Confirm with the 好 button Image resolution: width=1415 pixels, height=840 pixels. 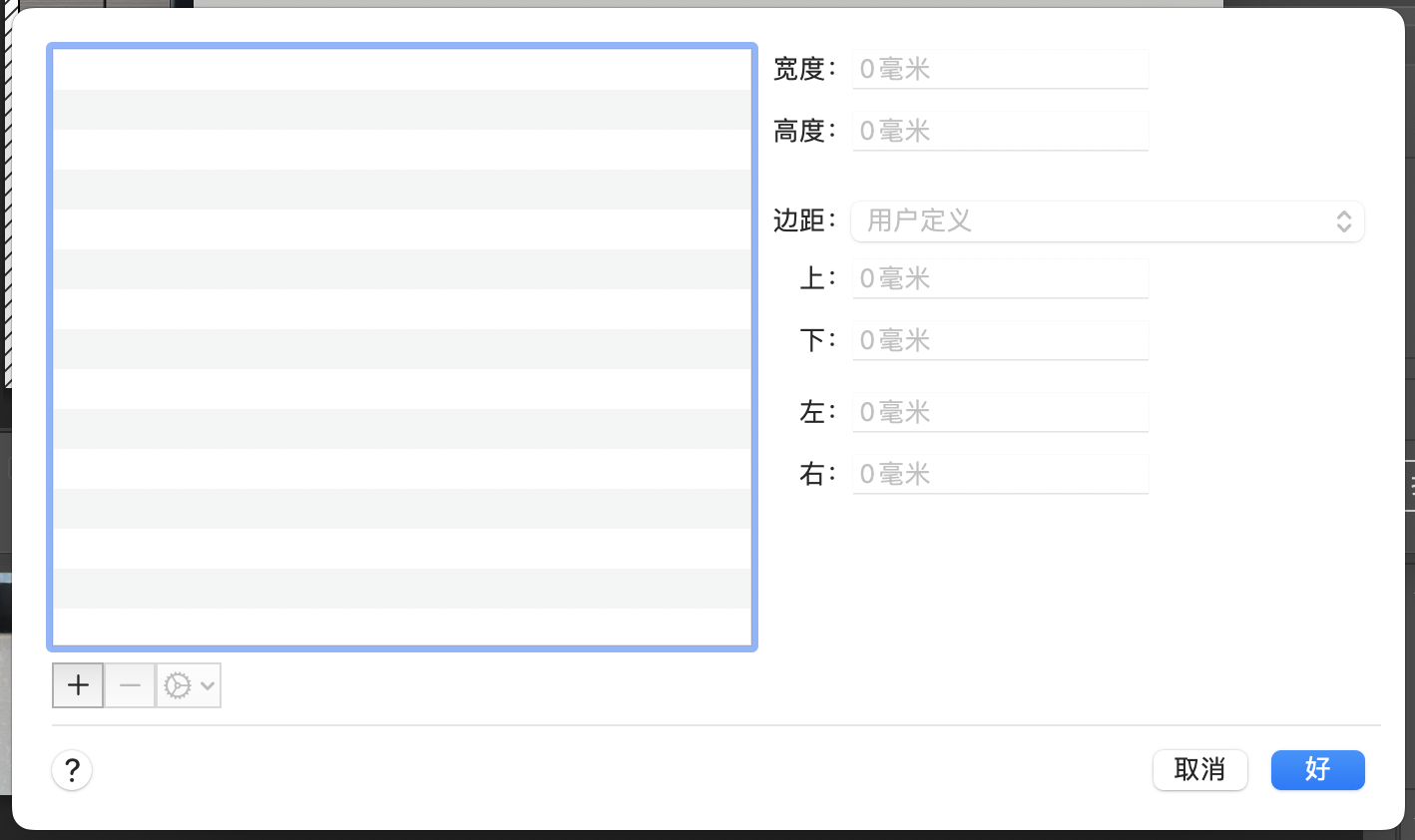(x=1317, y=770)
